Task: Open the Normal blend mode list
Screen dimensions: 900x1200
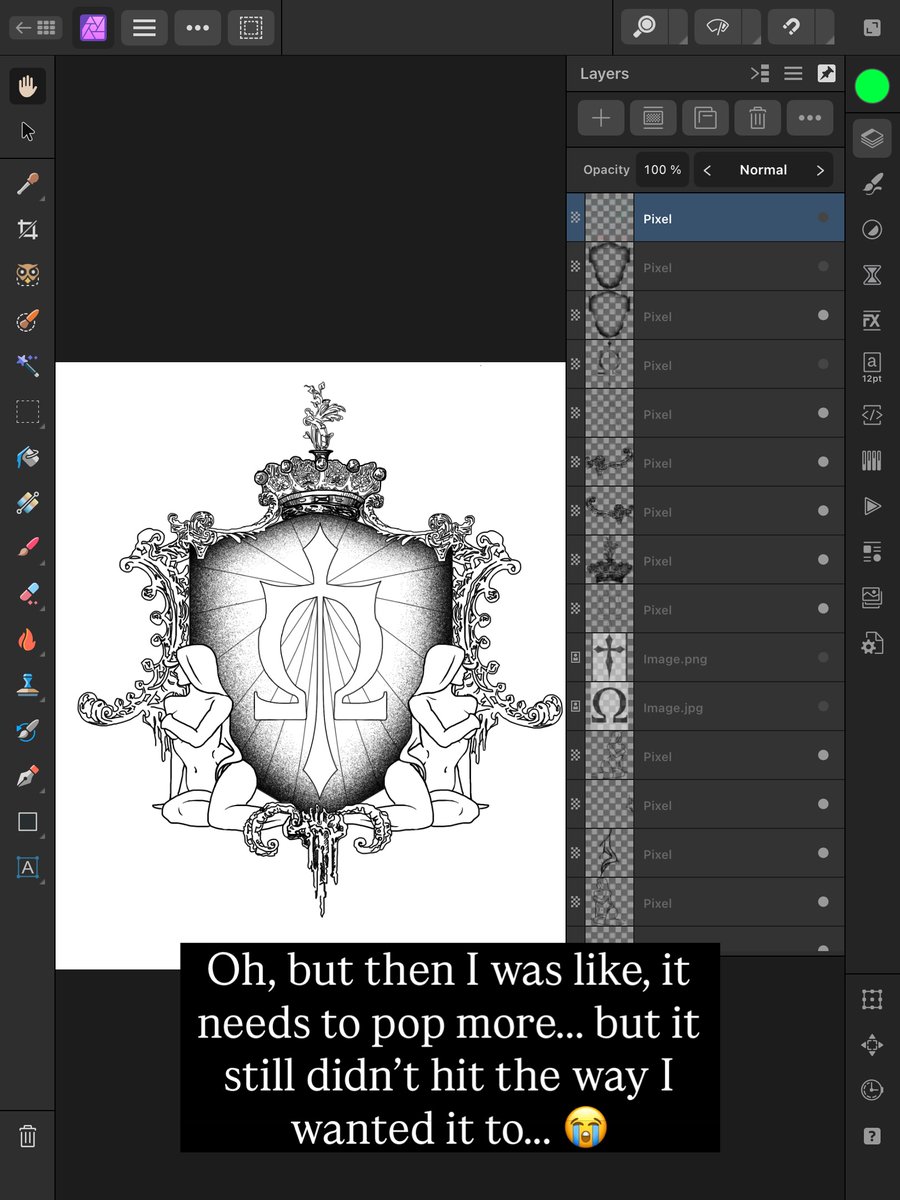Action: pos(763,170)
